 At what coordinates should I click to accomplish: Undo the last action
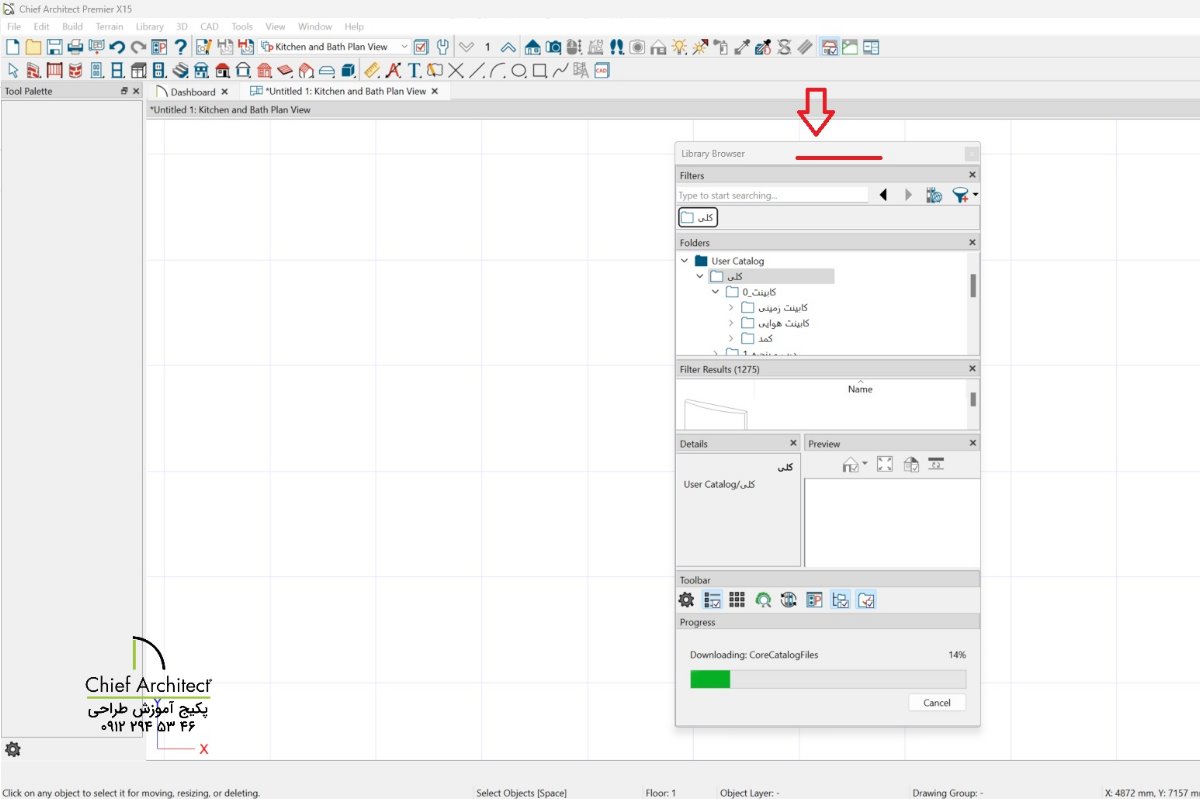(x=117, y=46)
